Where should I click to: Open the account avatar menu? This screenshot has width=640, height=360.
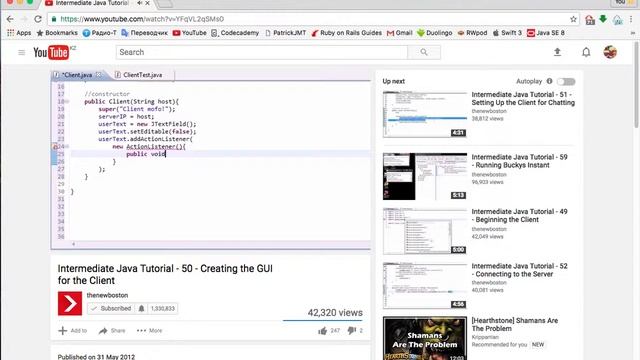point(610,52)
